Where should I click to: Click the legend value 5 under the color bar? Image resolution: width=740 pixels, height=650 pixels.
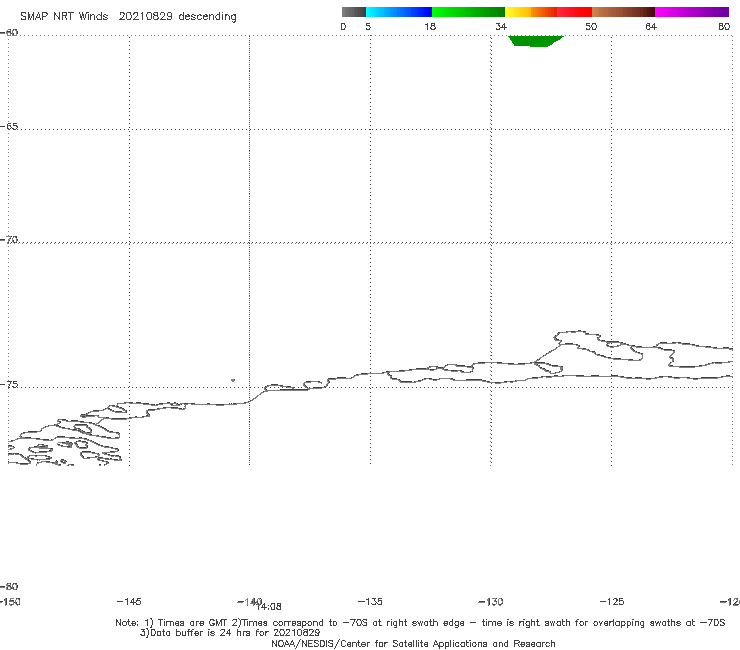pyautogui.click(x=368, y=27)
